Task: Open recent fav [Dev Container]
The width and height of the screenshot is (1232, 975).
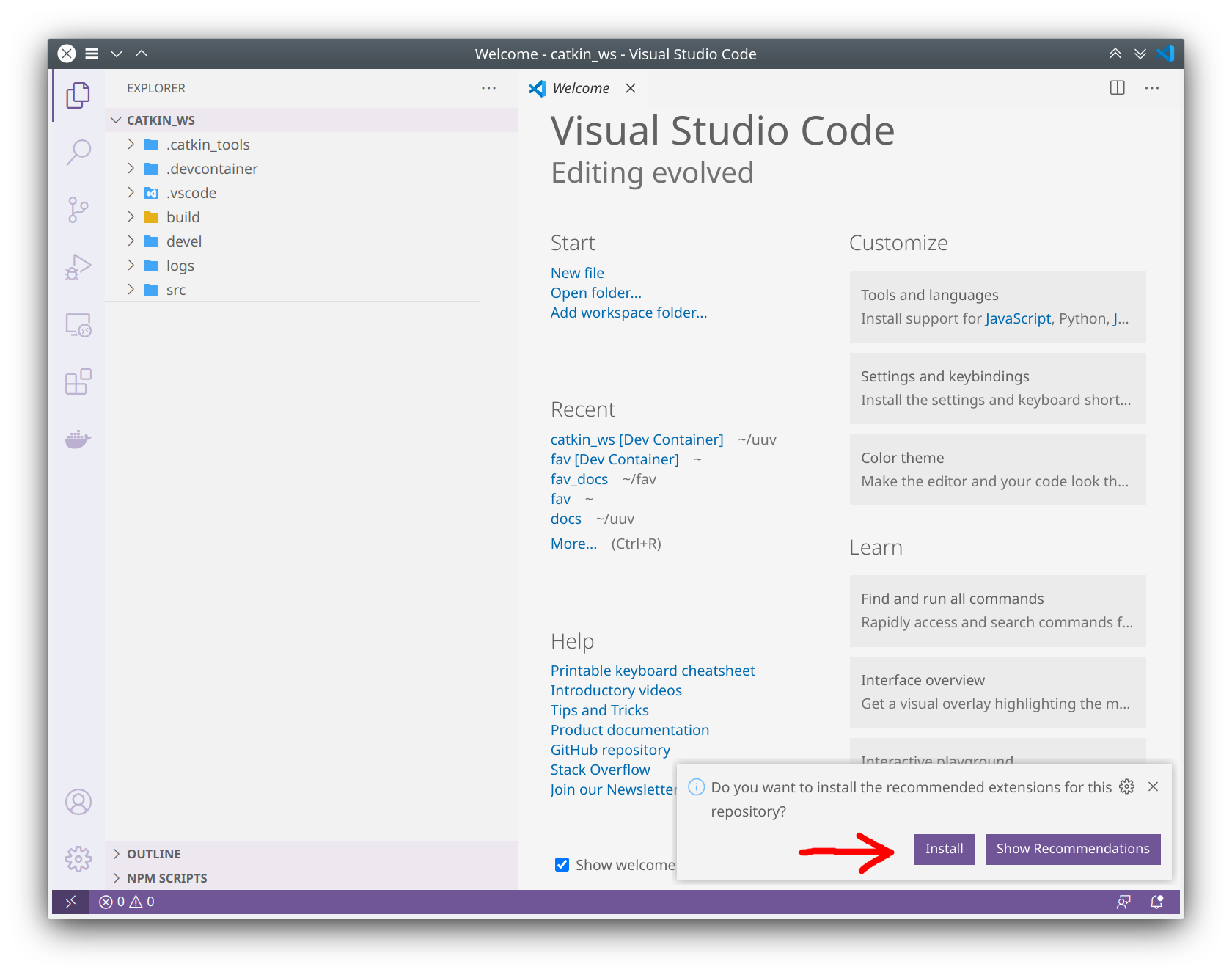Action: coord(615,459)
